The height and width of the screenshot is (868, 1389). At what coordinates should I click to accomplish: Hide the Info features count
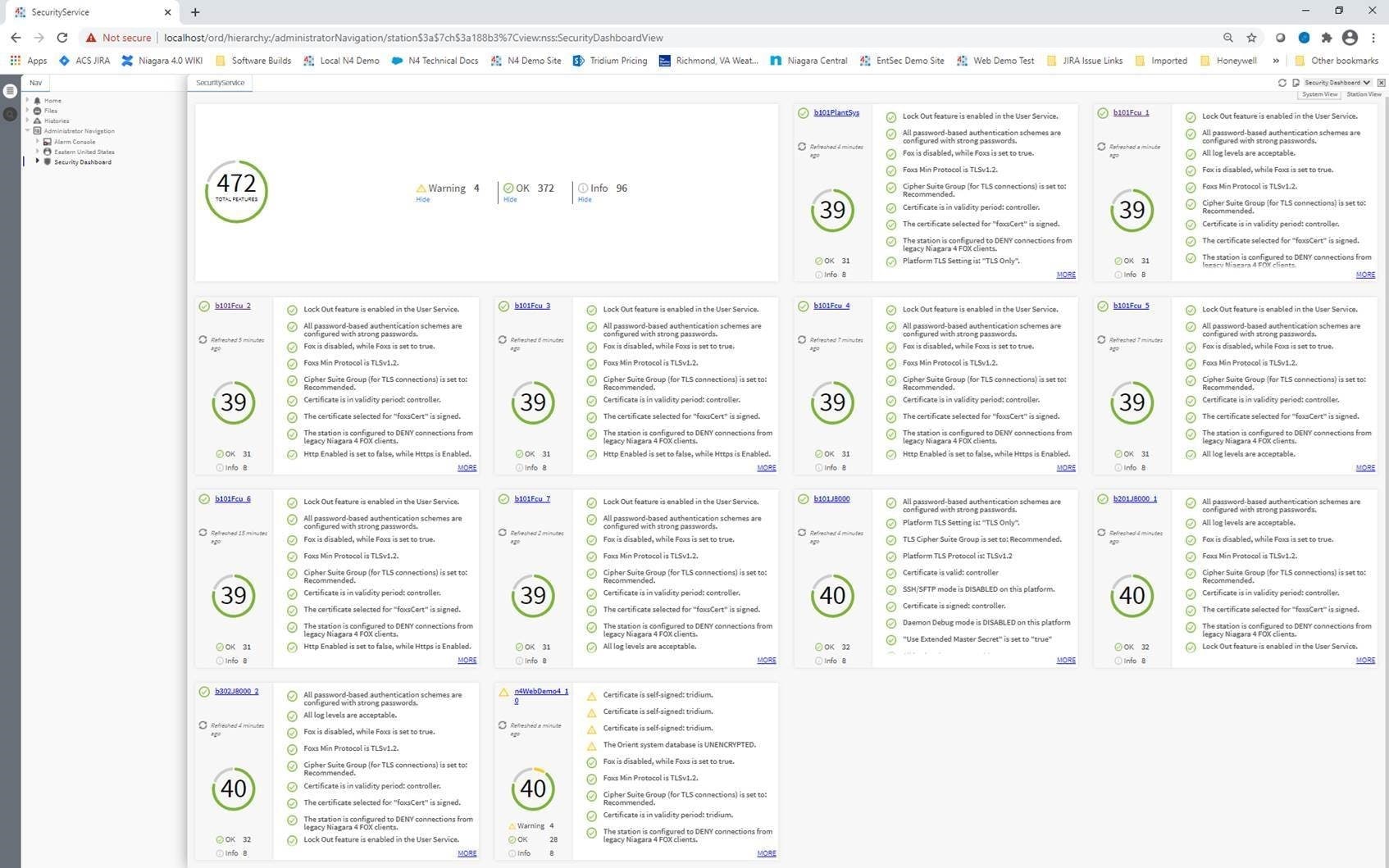[585, 199]
